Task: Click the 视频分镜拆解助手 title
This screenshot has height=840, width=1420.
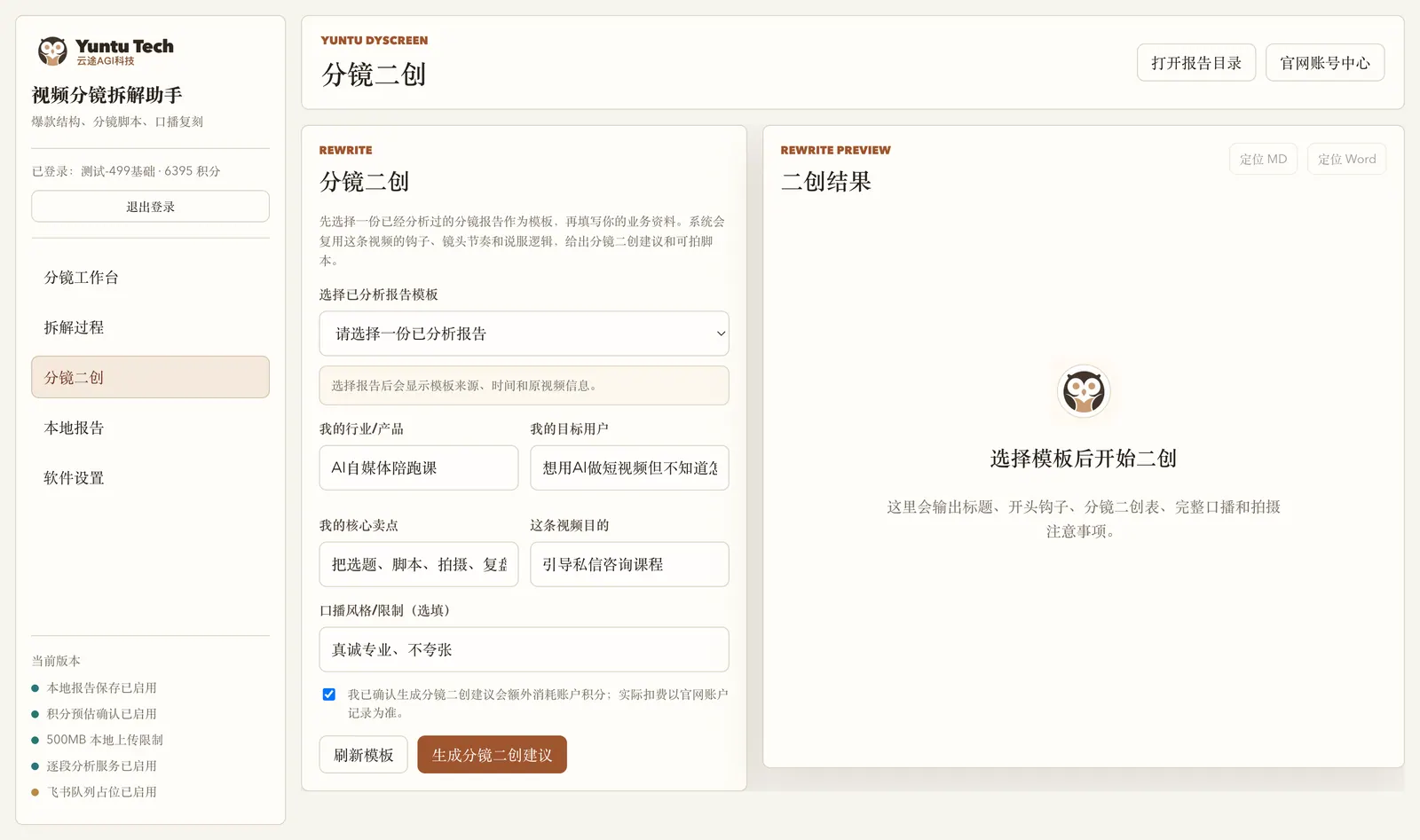Action: tap(107, 95)
